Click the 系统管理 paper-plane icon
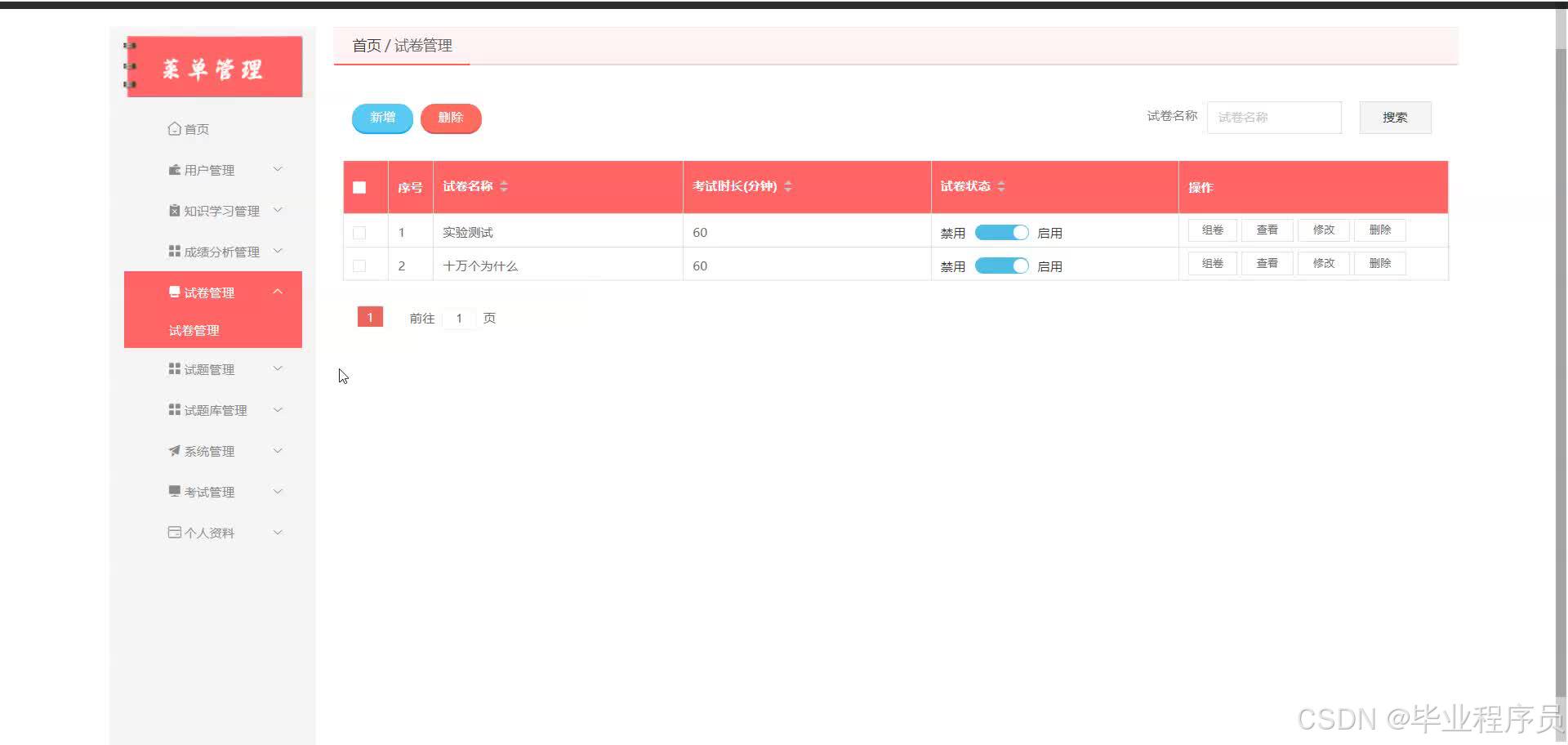Screen dimensions: 1568x745 pos(174,450)
